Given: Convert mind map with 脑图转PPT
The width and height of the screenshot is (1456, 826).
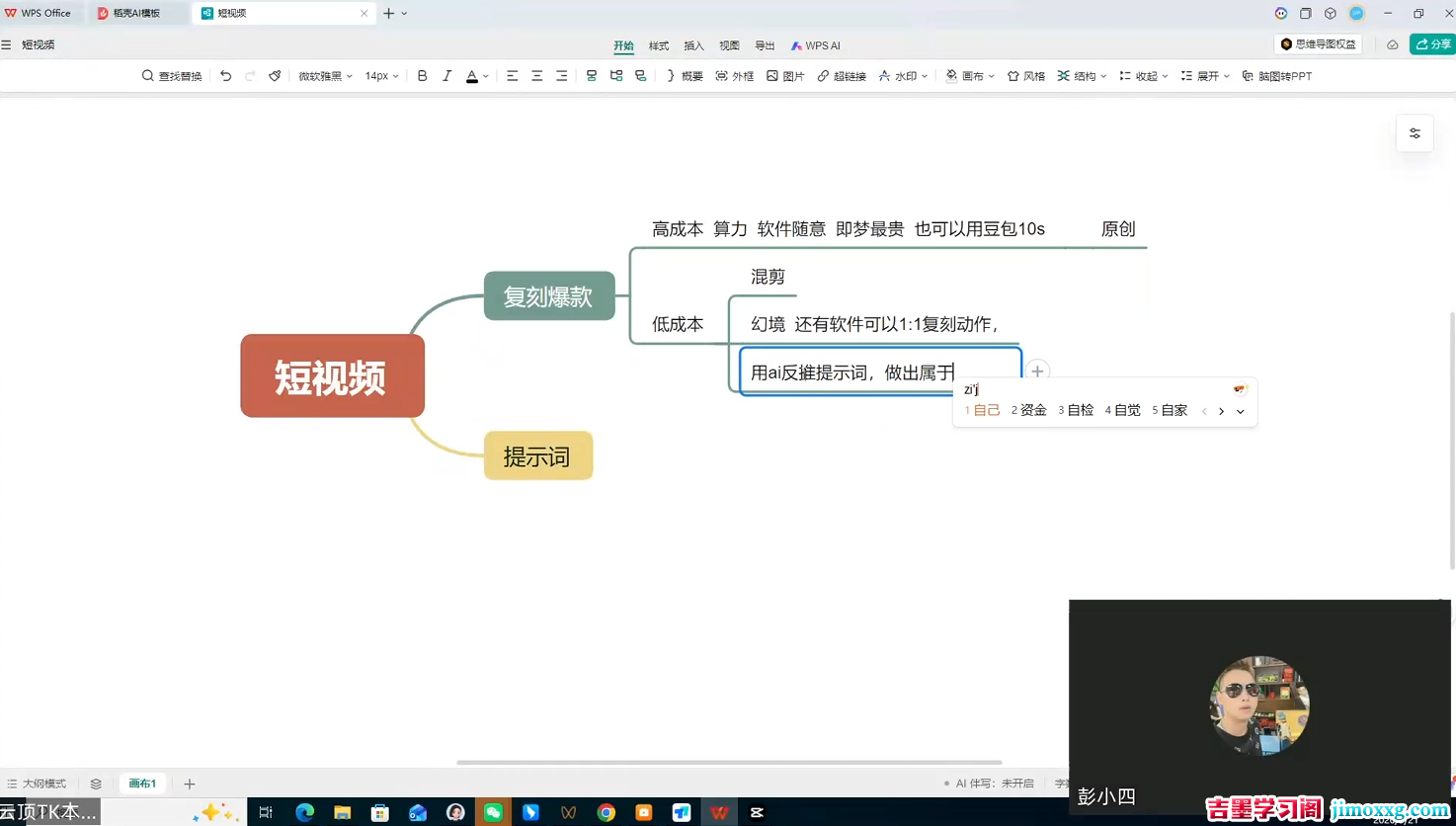Looking at the screenshot, I should pyautogui.click(x=1276, y=76).
